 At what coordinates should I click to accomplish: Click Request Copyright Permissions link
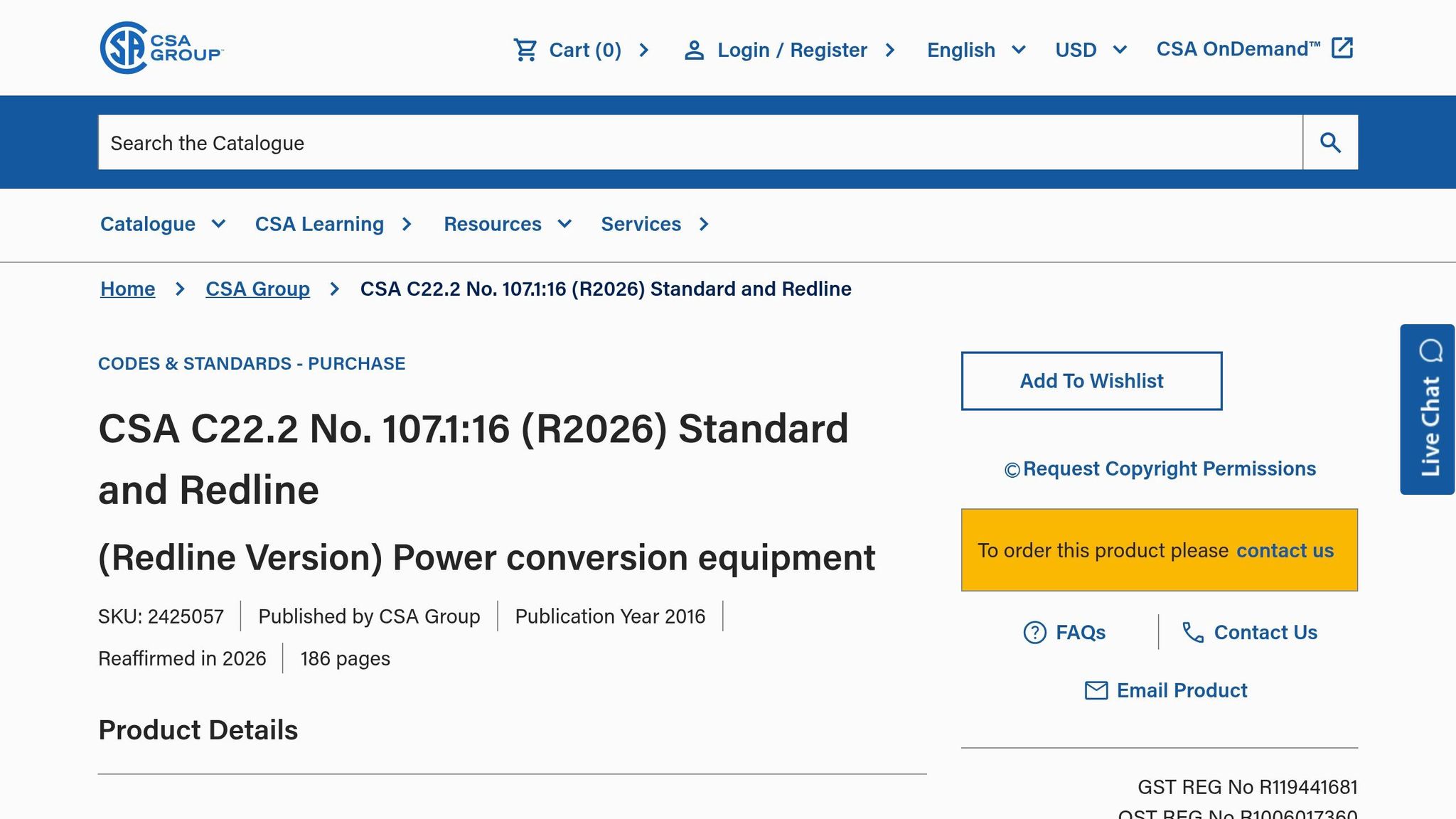tap(1169, 469)
